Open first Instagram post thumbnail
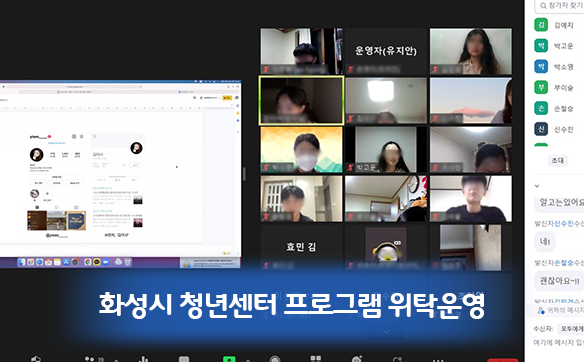 coord(37,220)
